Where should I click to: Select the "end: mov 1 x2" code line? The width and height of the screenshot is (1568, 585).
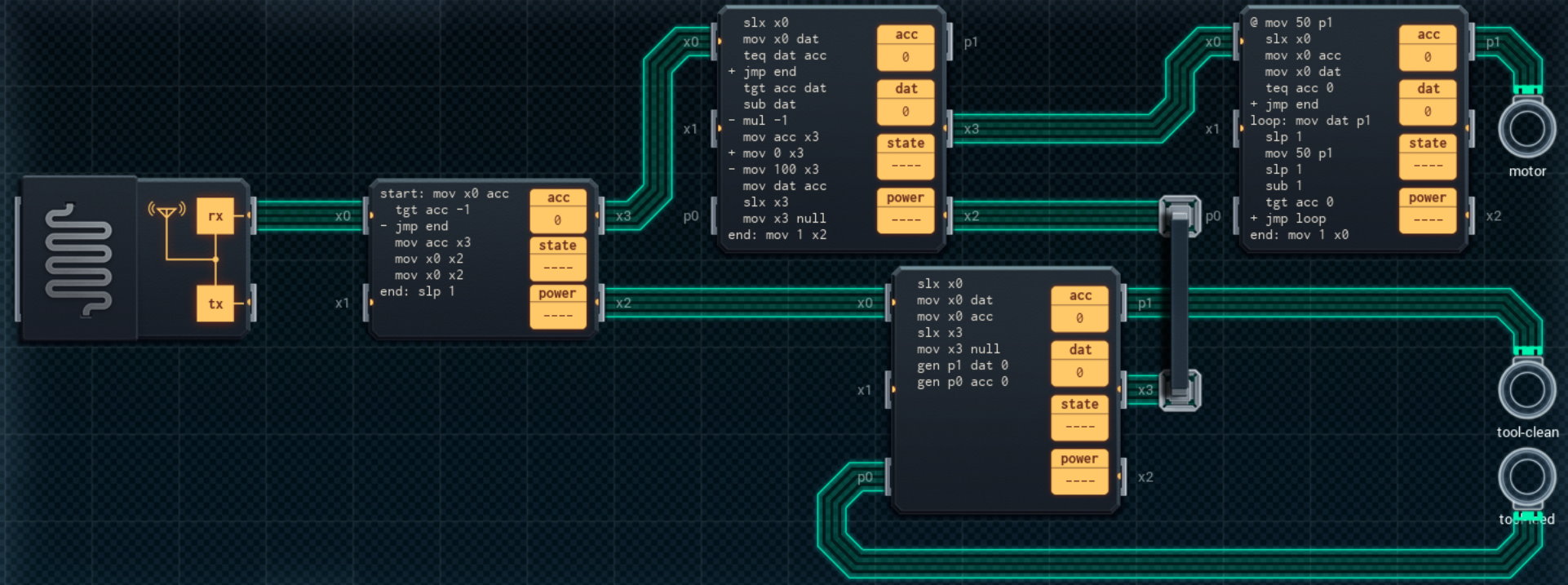click(777, 235)
